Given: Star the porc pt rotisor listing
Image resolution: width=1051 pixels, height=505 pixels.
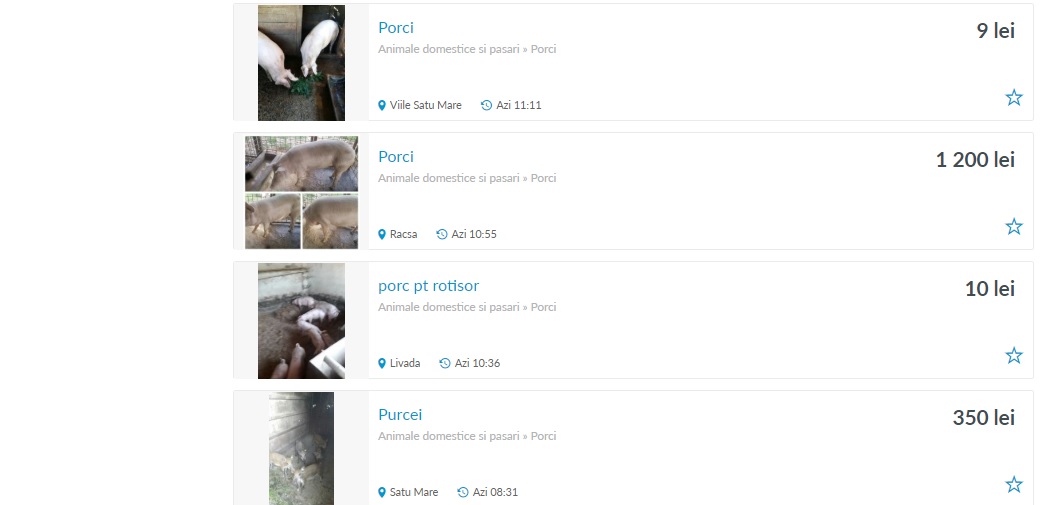Looking at the screenshot, I should tap(1013, 355).
